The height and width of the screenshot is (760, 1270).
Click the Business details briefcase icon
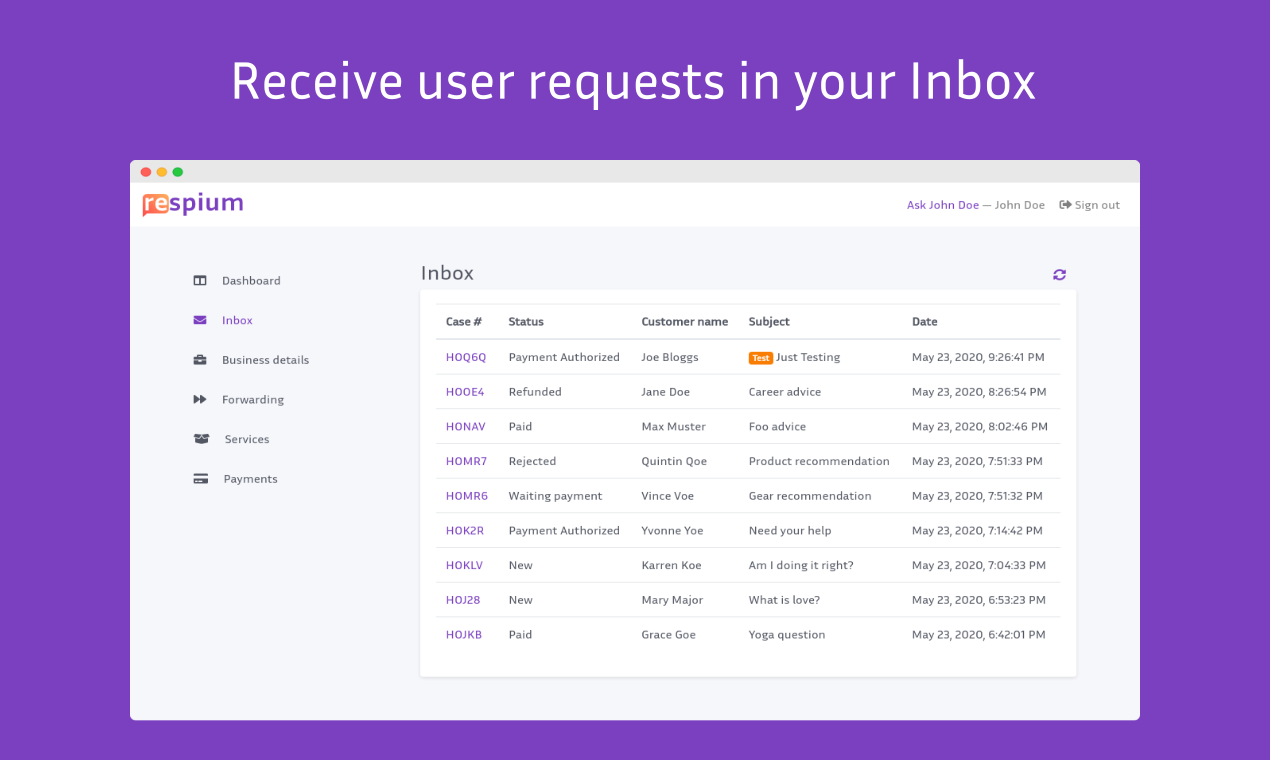200,360
